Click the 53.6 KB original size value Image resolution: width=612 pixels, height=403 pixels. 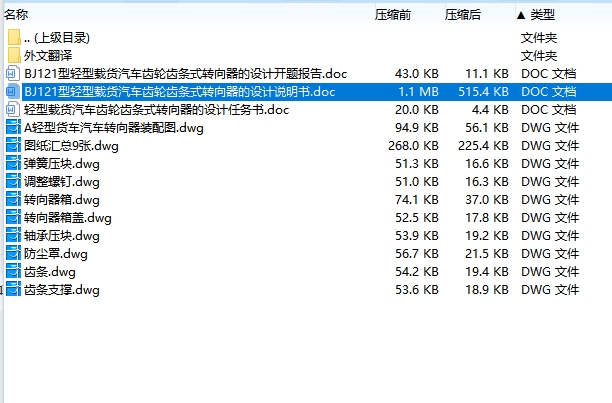pyautogui.click(x=416, y=289)
